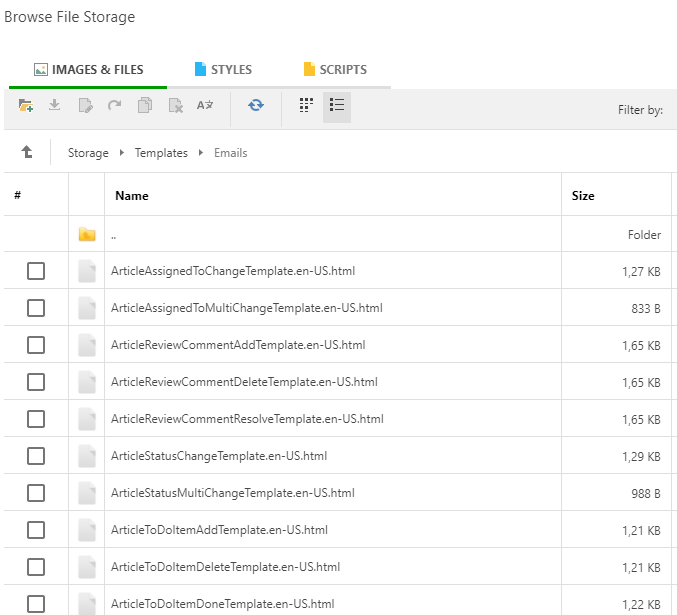Image resolution: width=677 pixels, height=615 pixels.
Task: Click the # column header
Action: (17, 195)
